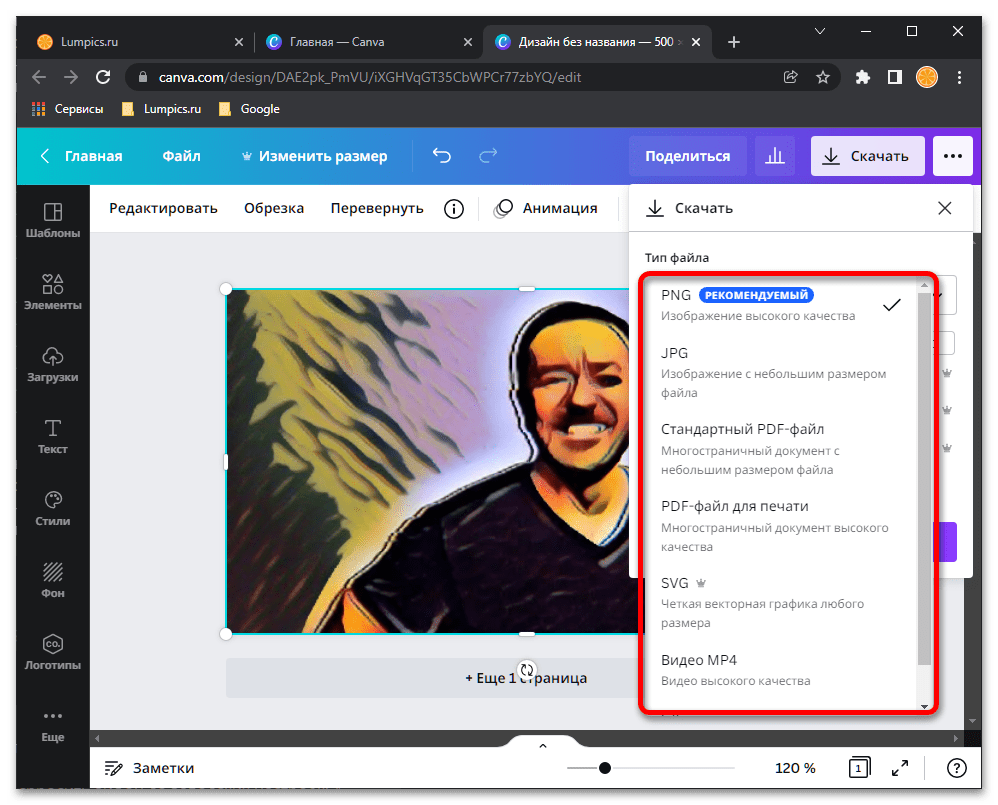Open the Элементы elements panel
Screen dimensions: 998x805
tap(53, 293)
